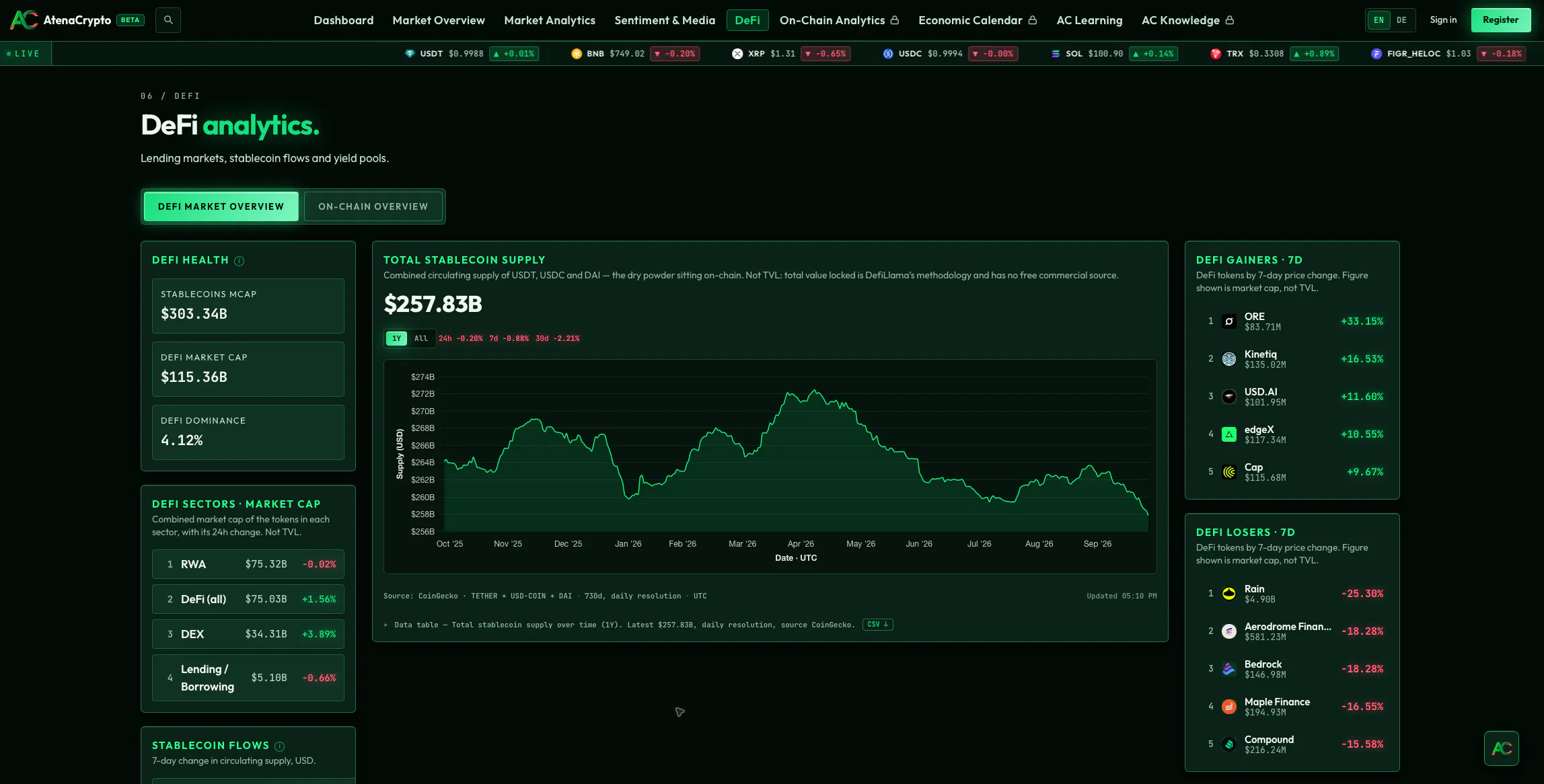Image resolution: width=1544 pixels, height=784 pixels.
Task: Click the Cap token icon
Action: (1229, 472)
